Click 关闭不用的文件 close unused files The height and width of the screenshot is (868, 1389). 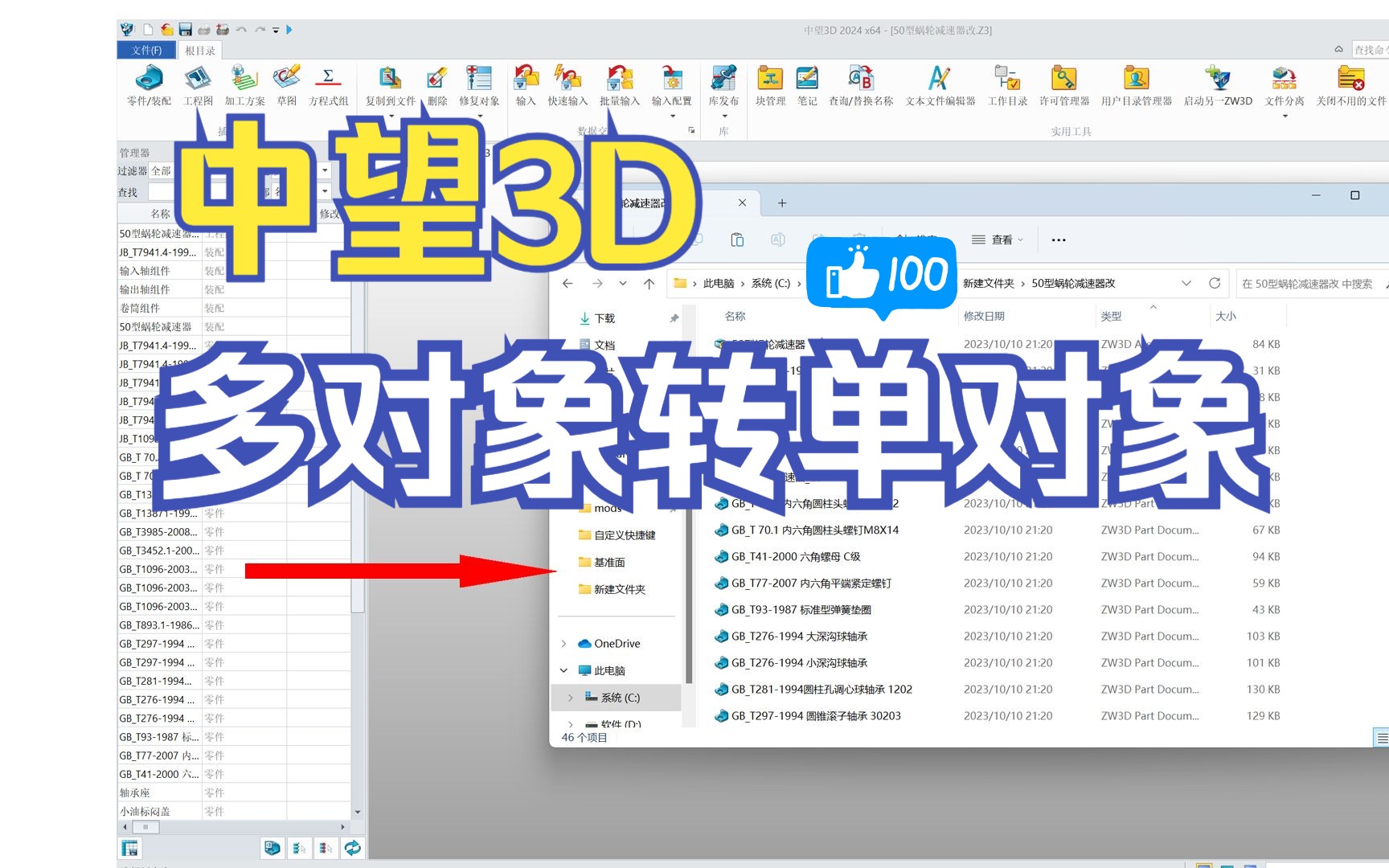pyautogui.click(x=1351, y=85)
